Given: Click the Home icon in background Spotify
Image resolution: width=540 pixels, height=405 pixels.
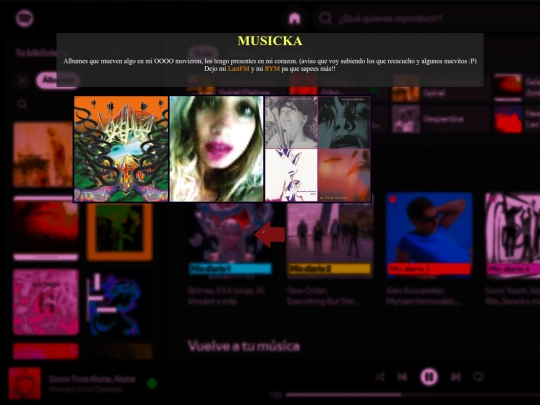Looking at the screenshot, I should [294, 18].
